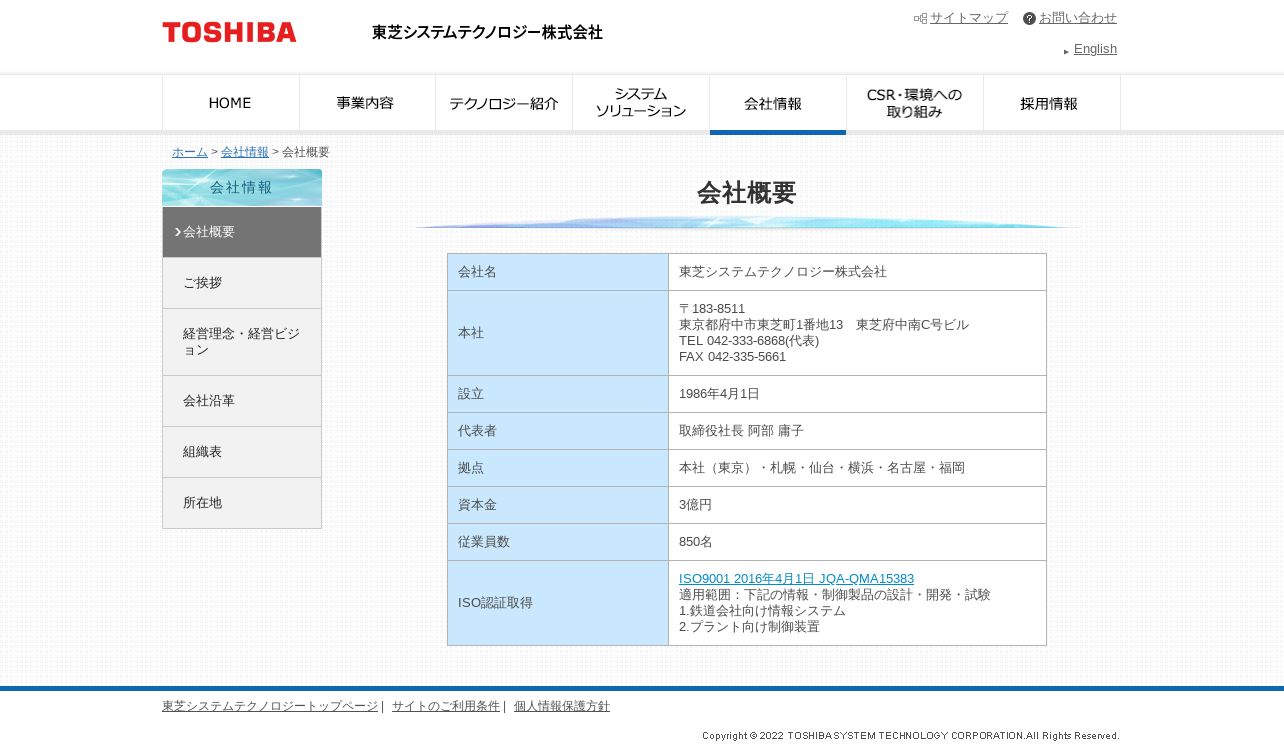This screenshot has width=1284, height=754.
Task: Open 組織表 in the sidebar
Action: pos(242,452)
